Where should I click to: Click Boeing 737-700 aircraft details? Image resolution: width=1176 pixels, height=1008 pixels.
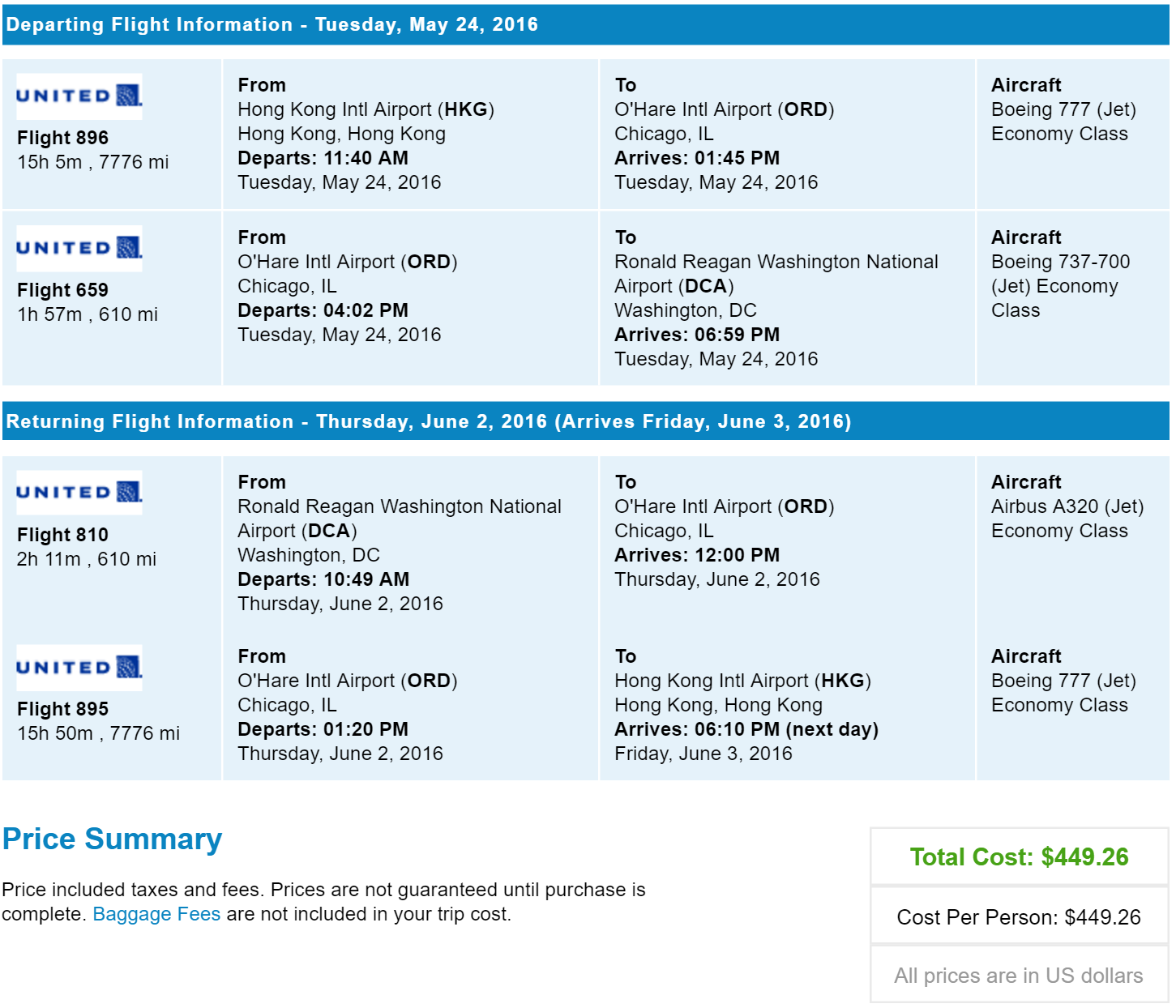[x=1060, y=286]
